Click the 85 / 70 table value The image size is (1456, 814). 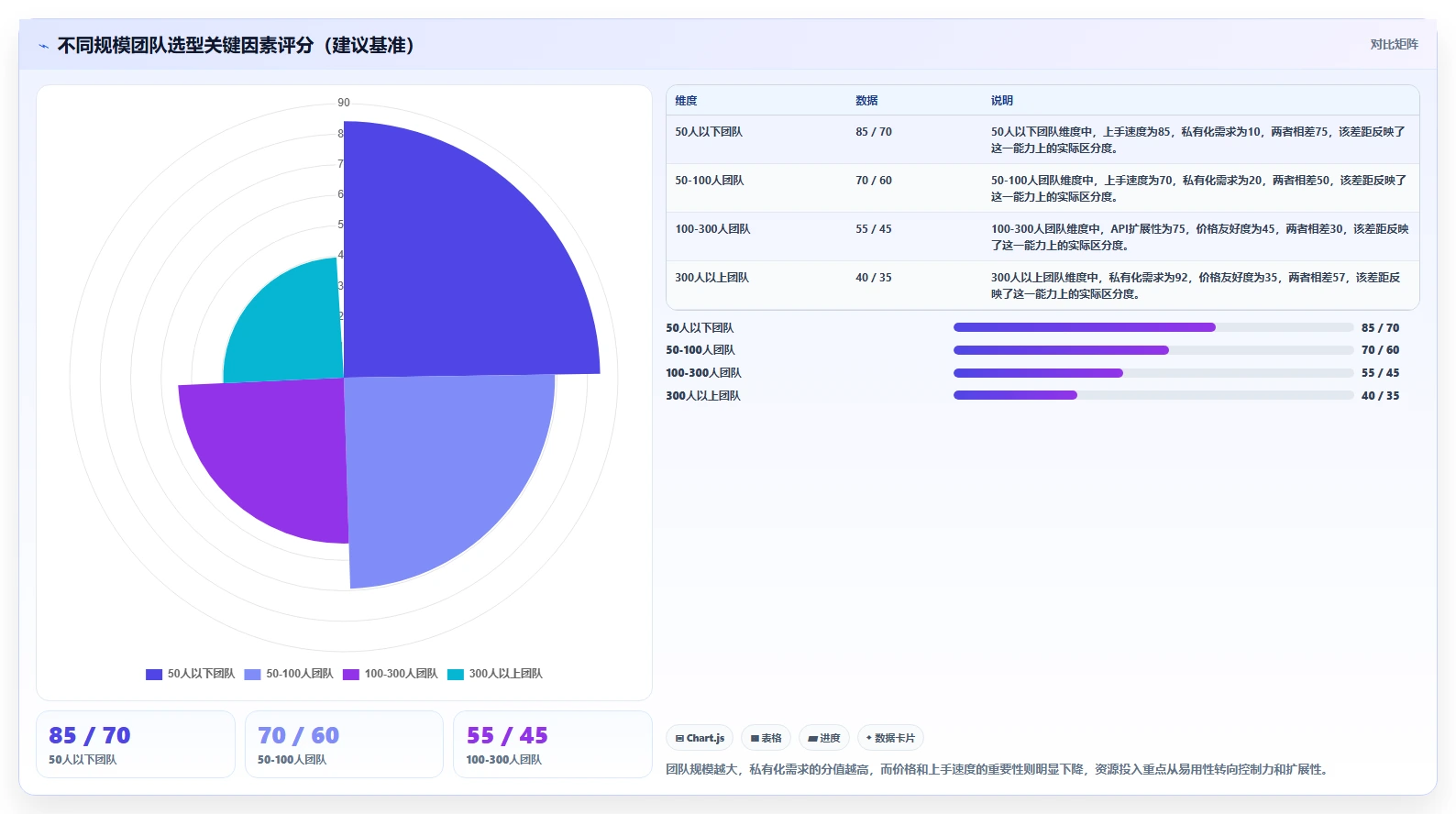(x=874, y=132)
